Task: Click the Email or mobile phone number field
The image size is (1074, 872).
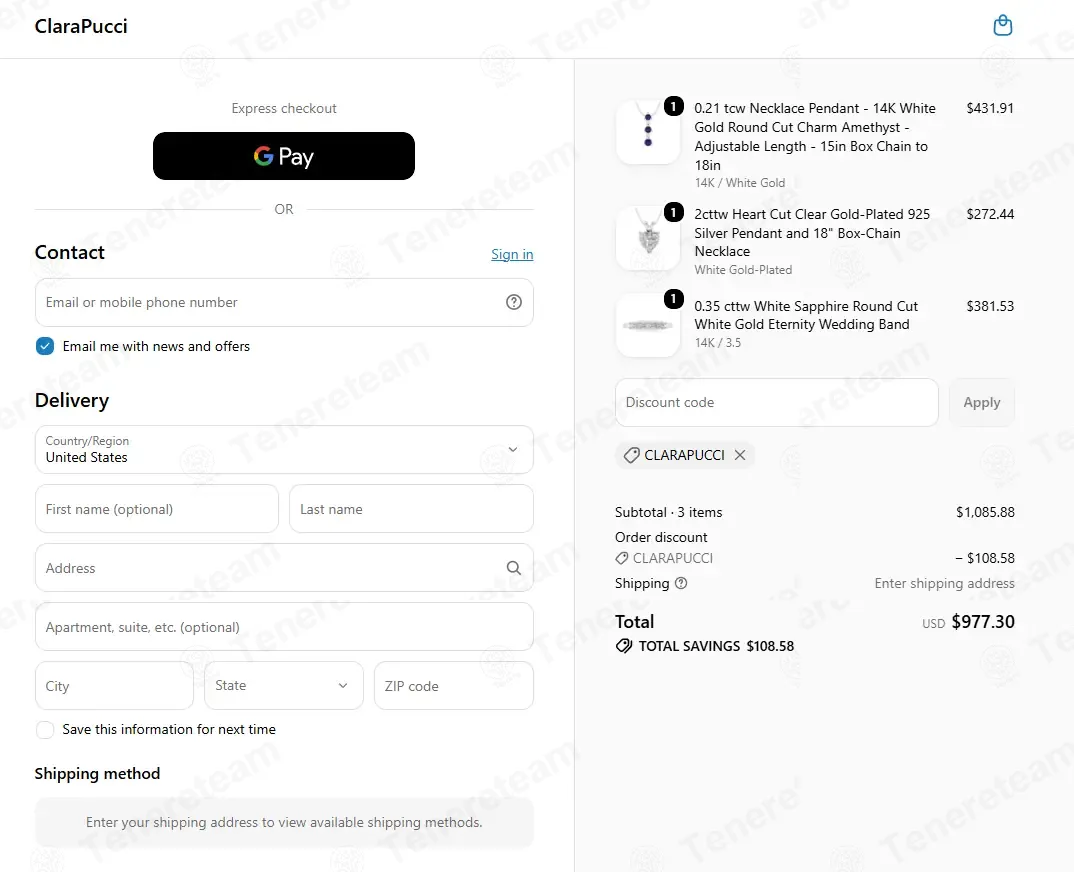Action: pos(284,302)
